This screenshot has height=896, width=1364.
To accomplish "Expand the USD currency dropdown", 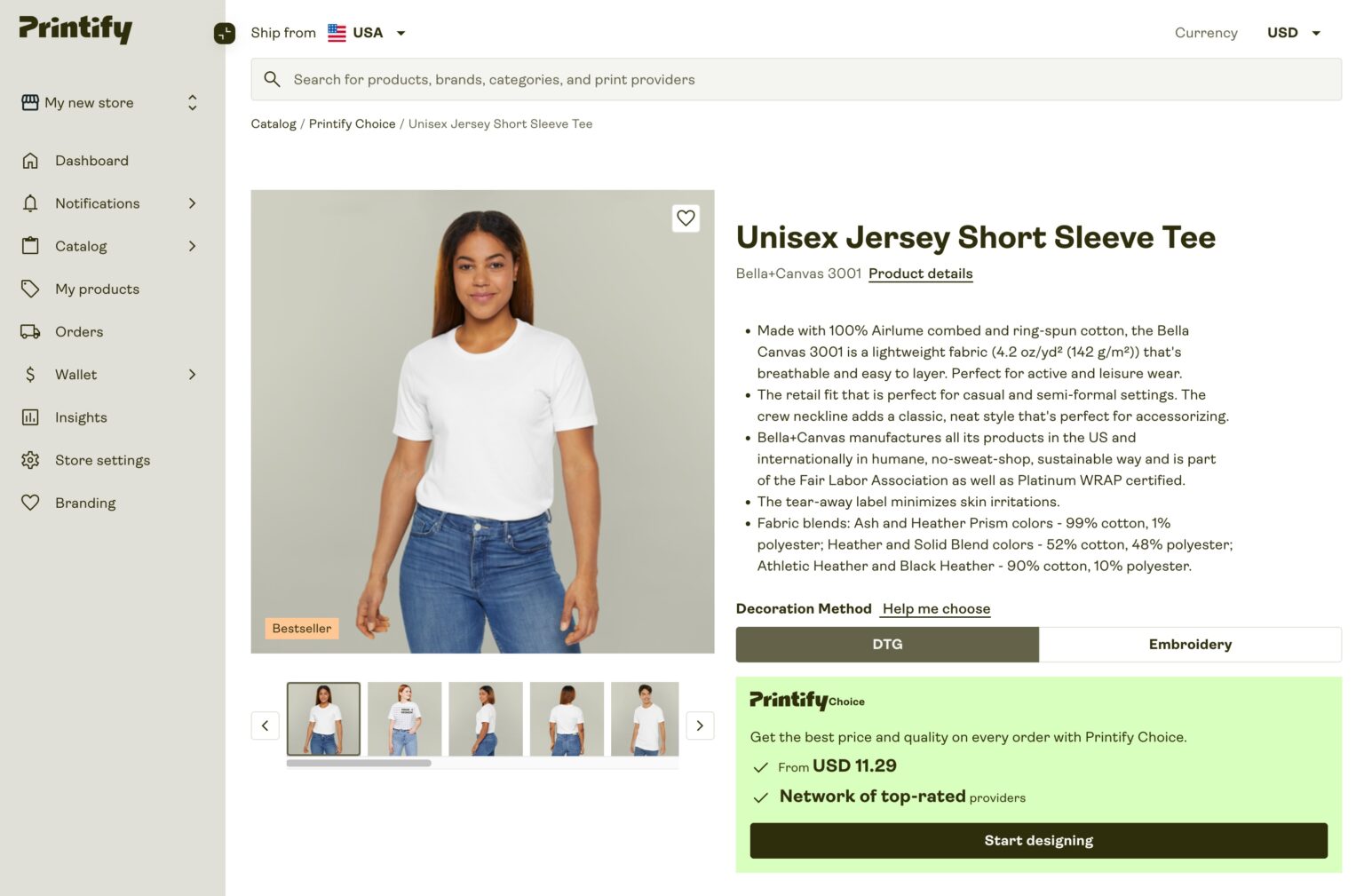I will [x=1294, y=33].
